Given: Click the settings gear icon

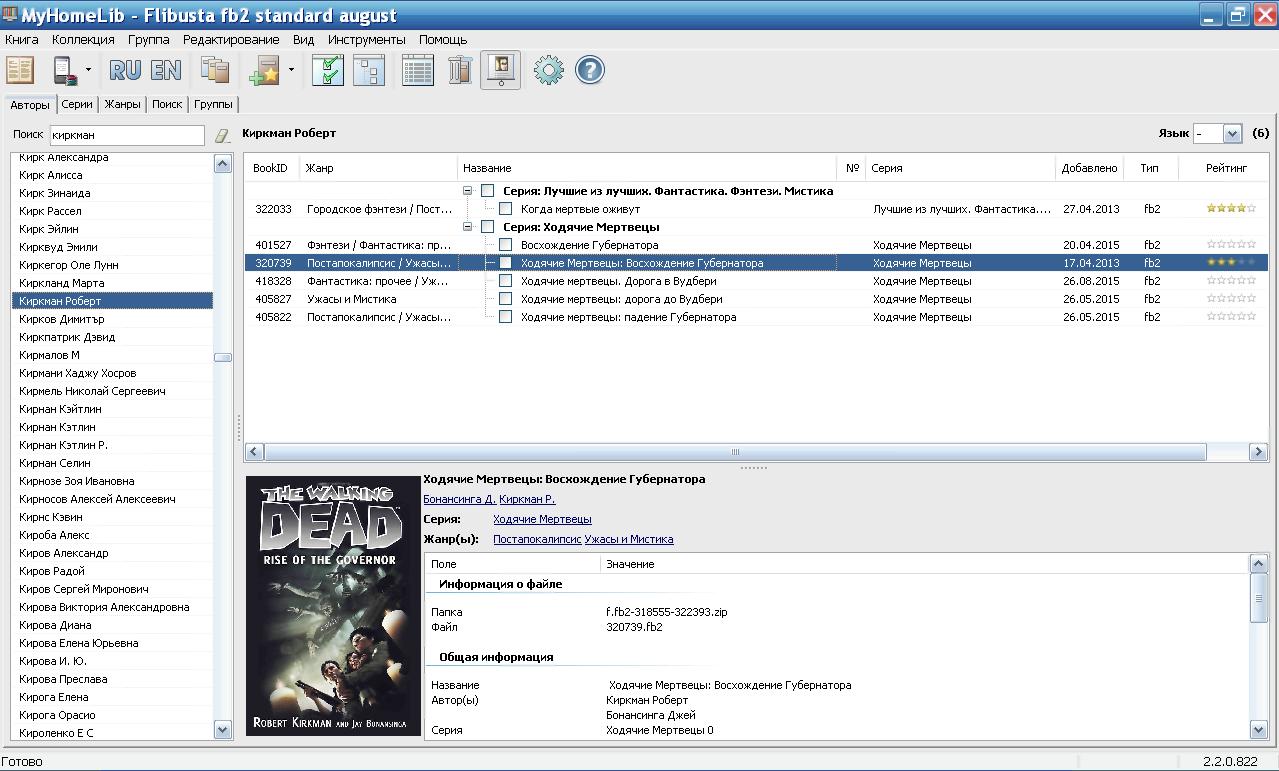Looking at the screenshot, I should tap(548, 70).
